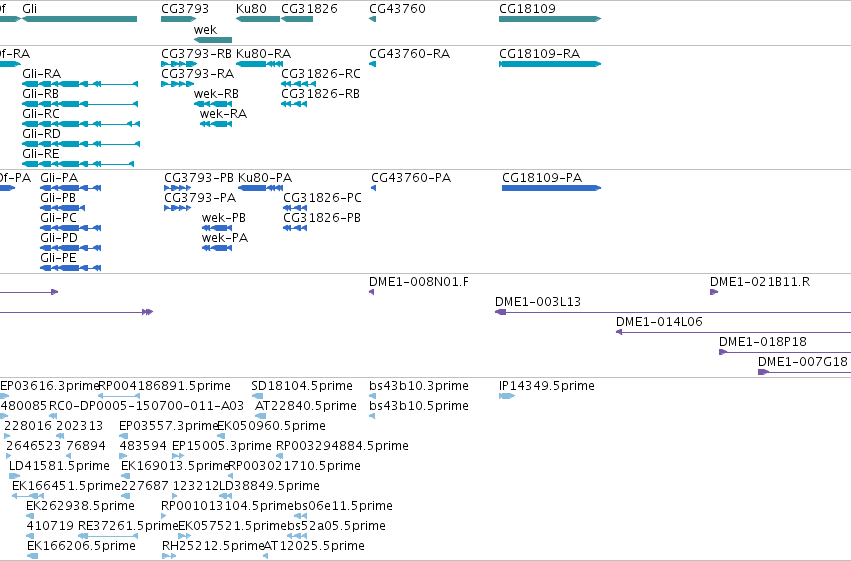Click the wek gene label
Image resolution: width=851 pixels, height=561 pixels.
pyautogui.click(x=205, y=29)
